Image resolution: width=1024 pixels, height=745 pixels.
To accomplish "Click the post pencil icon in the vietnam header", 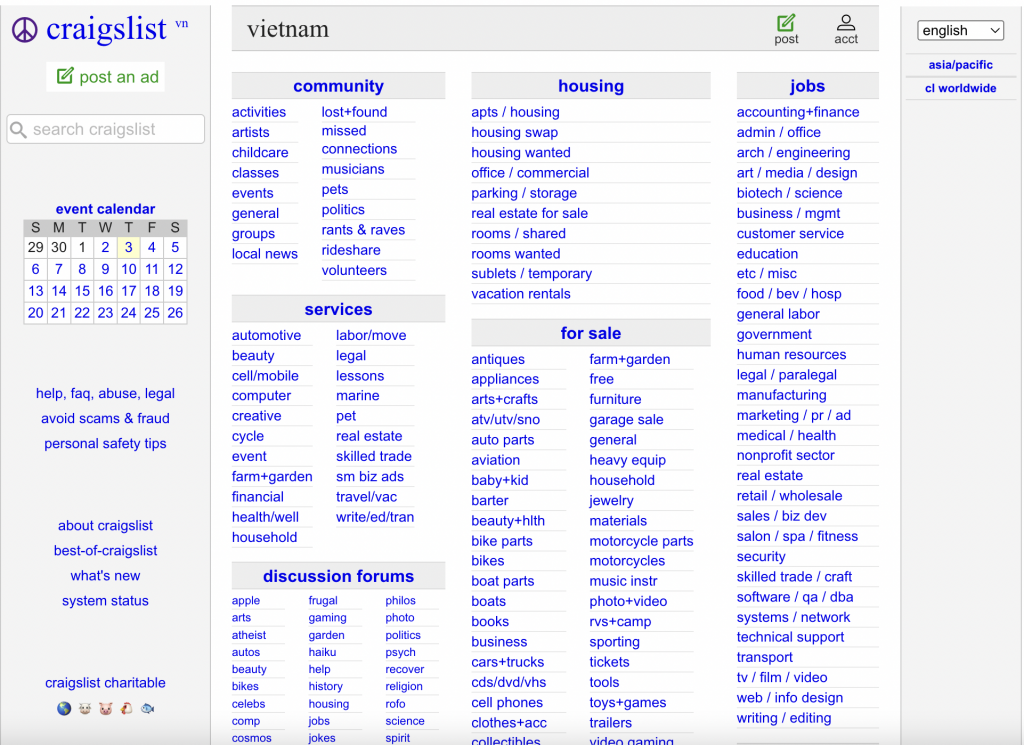I will pyautogui.click(x=786, y=23).
